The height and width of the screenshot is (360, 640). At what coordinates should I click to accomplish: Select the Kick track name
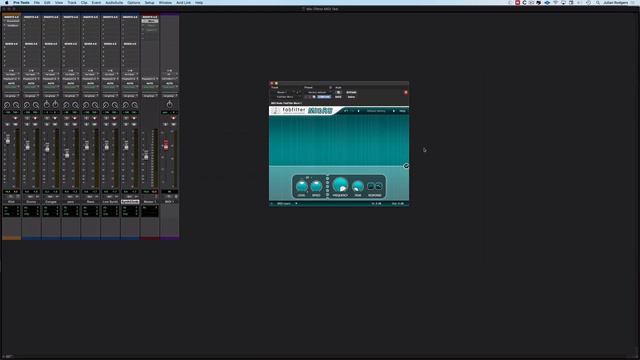point(11,202)
